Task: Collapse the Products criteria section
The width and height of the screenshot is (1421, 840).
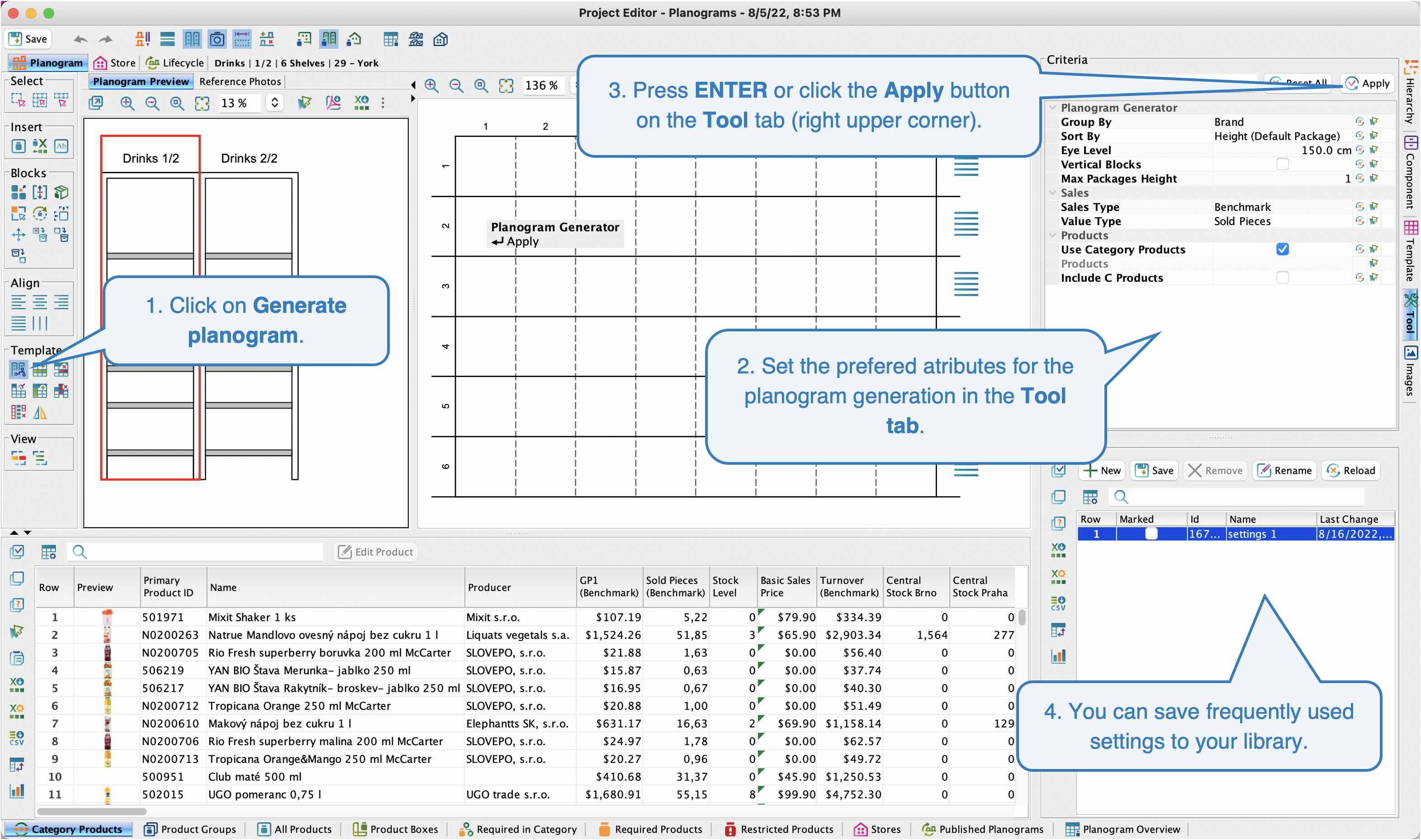Action: (x=1053, y=235)
